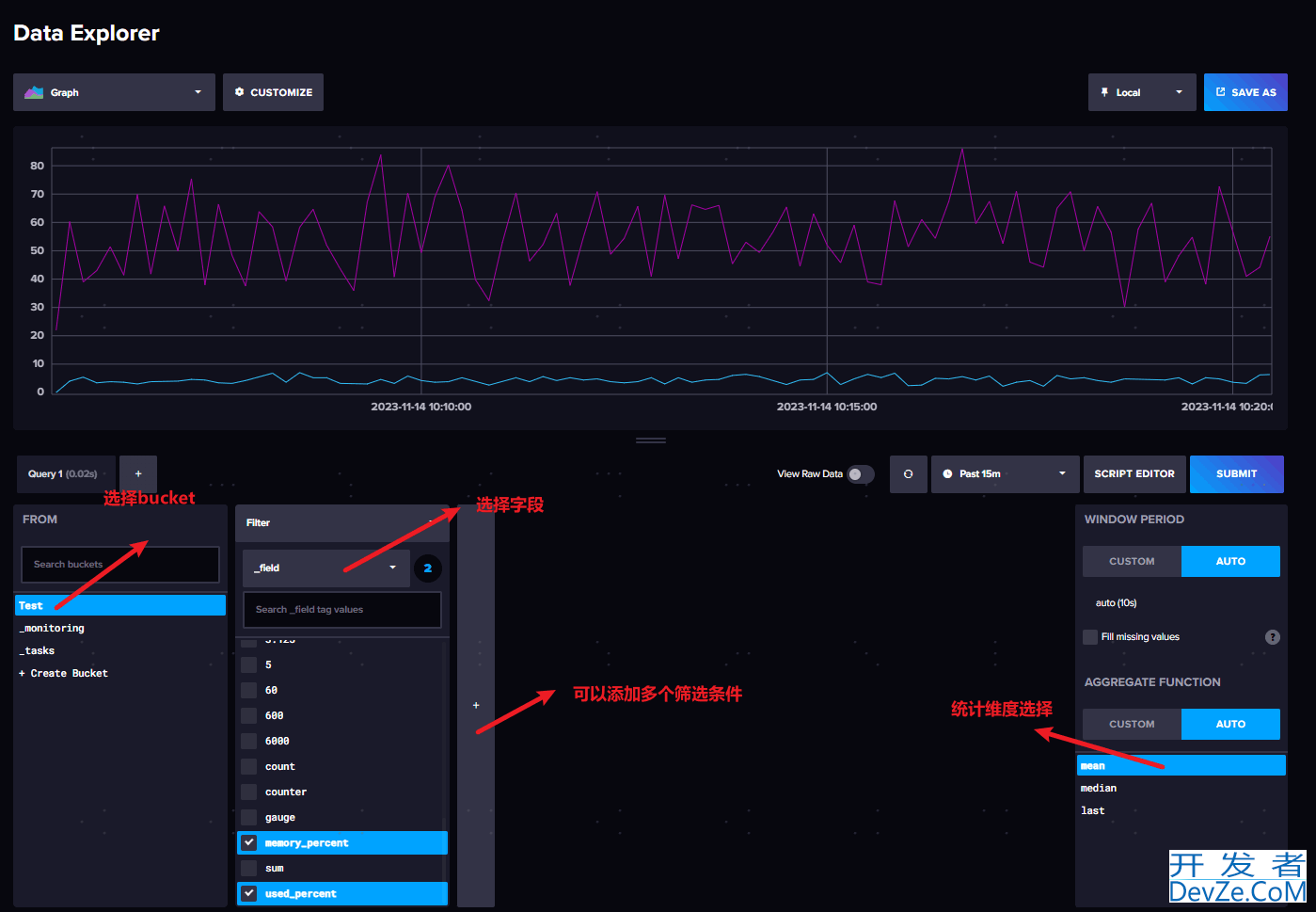This screenshot has width=1316, height=912.
Task: Check the box for field value 6000
Action: (x=248, y=741)
